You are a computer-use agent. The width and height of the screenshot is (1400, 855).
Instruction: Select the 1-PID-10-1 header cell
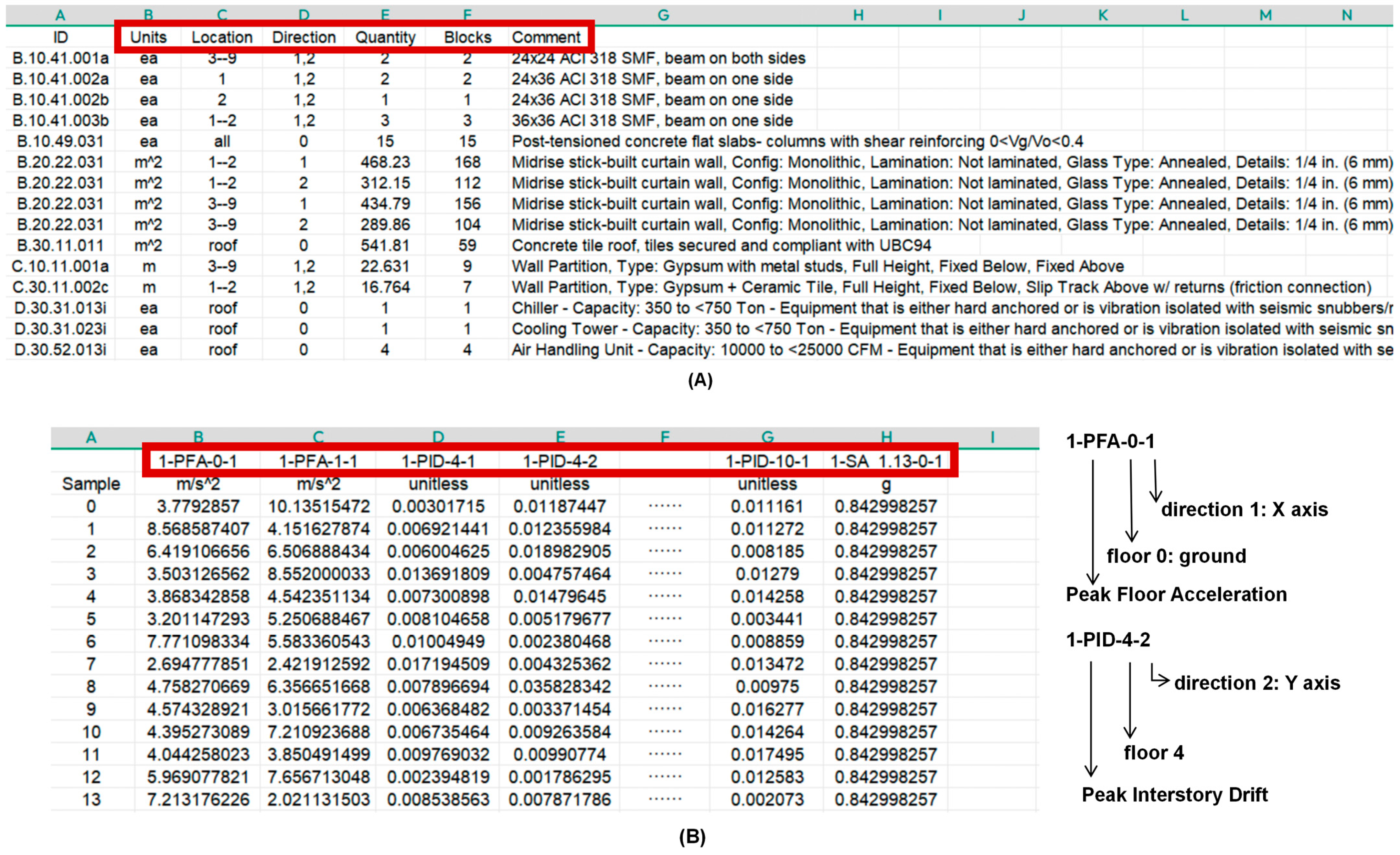click(767, 461)
